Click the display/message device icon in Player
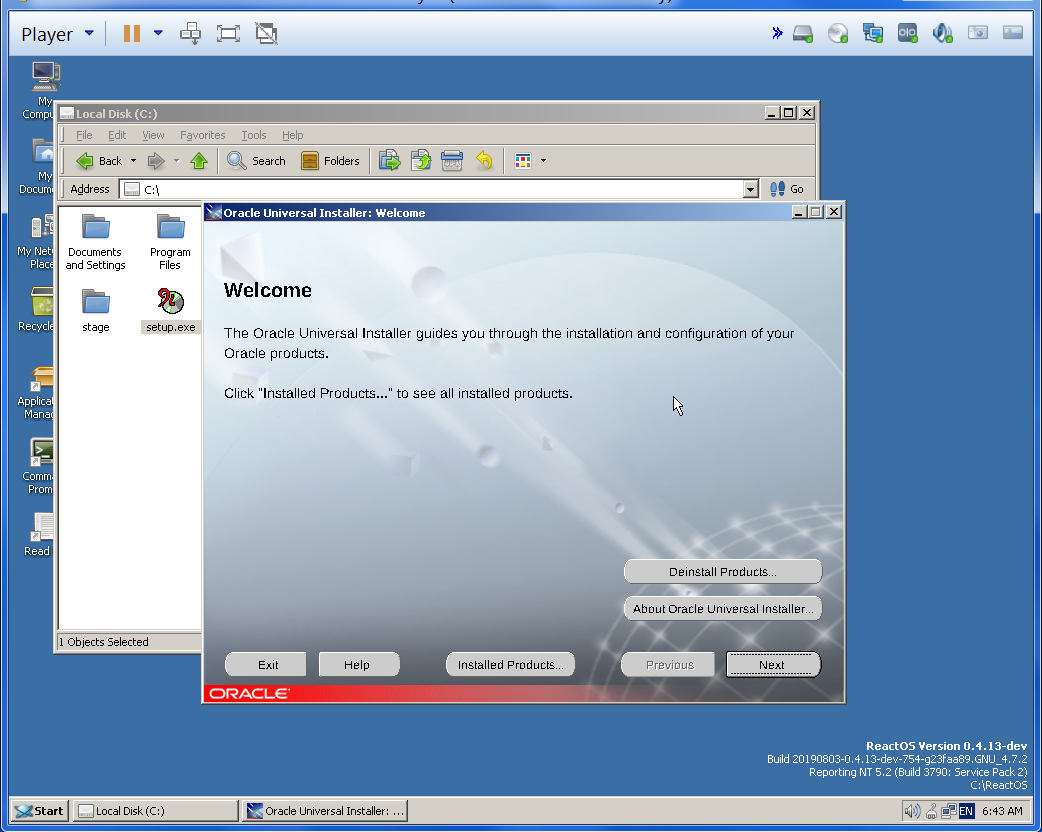 click(x=1013, y=33)
